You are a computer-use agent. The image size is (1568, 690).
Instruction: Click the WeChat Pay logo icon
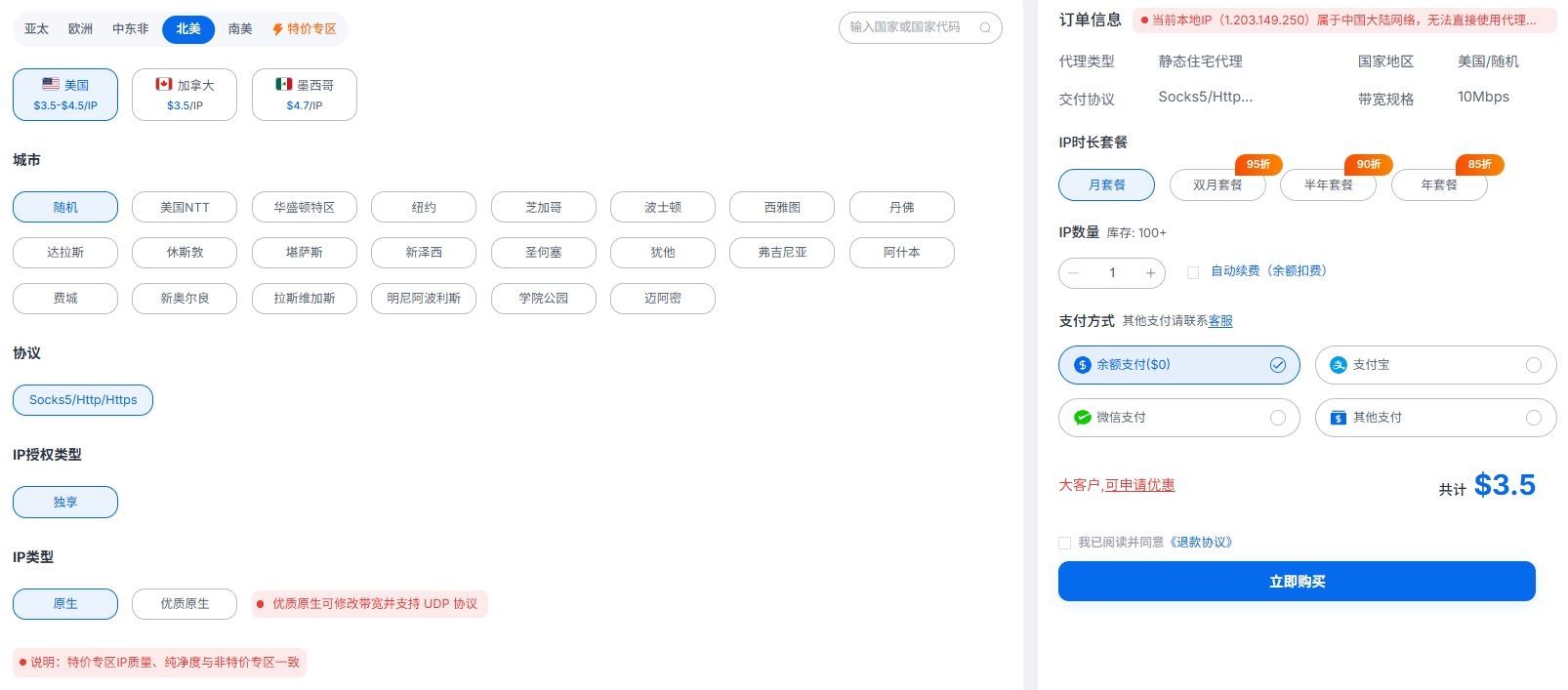tap(1082, 418)
